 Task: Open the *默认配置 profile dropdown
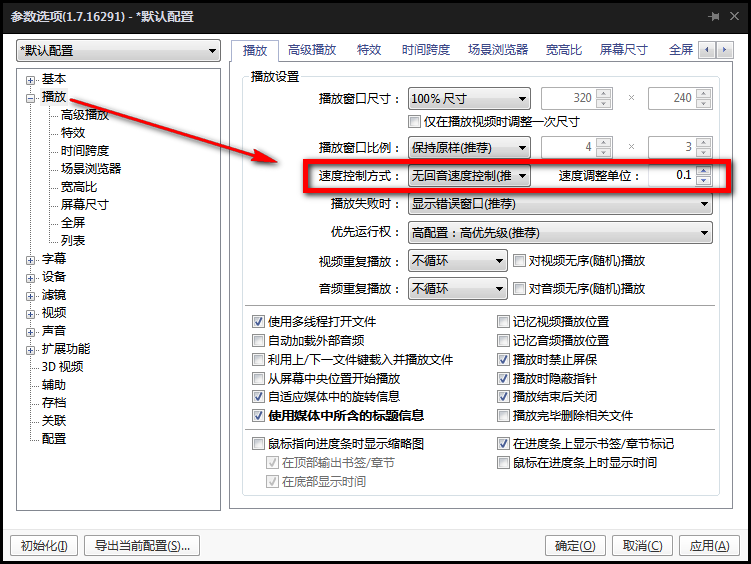click(x=118, y=50)
